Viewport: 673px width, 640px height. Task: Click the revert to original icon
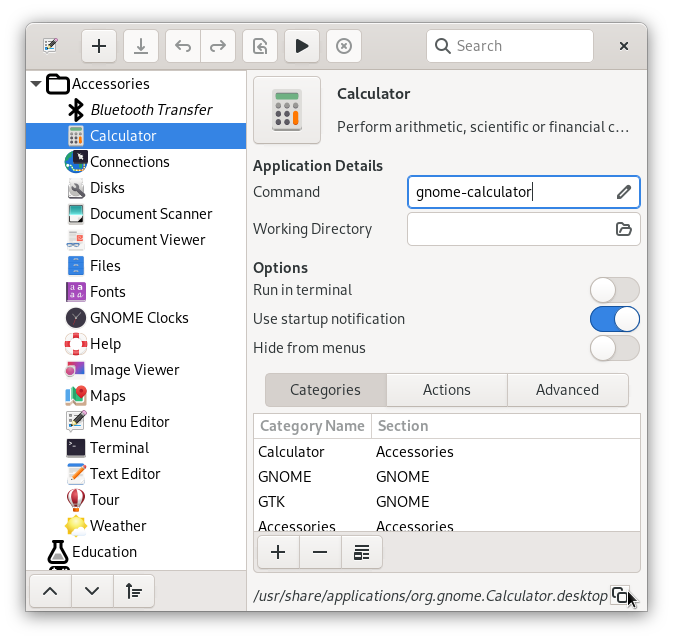(260, 46)
